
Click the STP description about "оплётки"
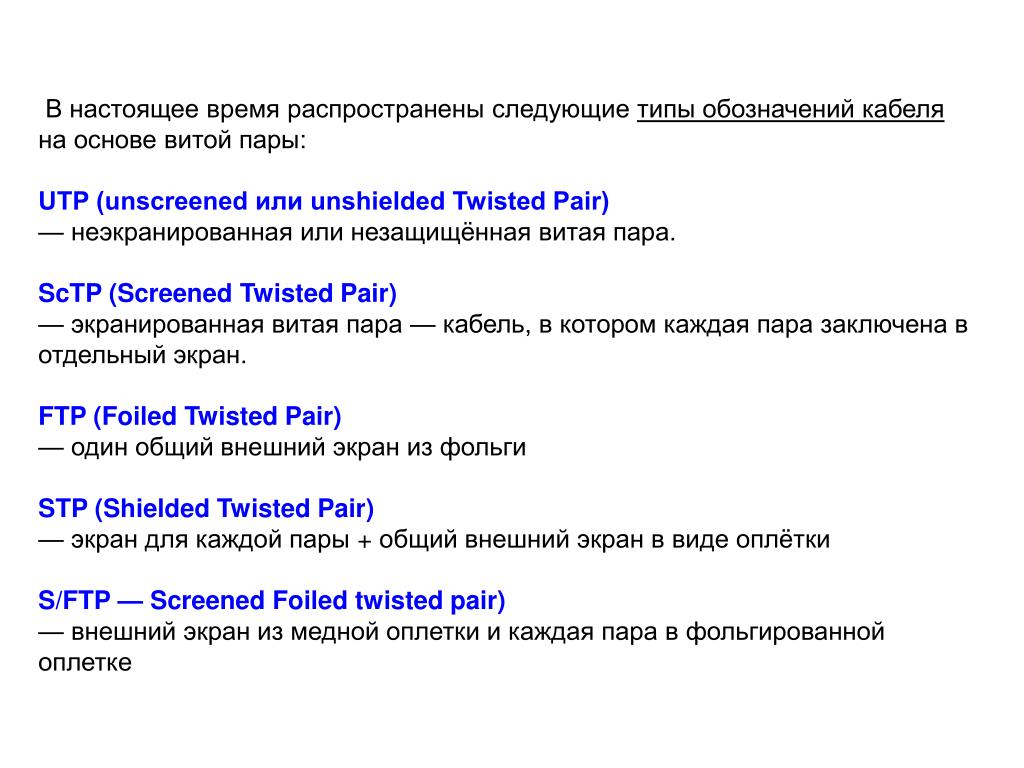(451, 539)
